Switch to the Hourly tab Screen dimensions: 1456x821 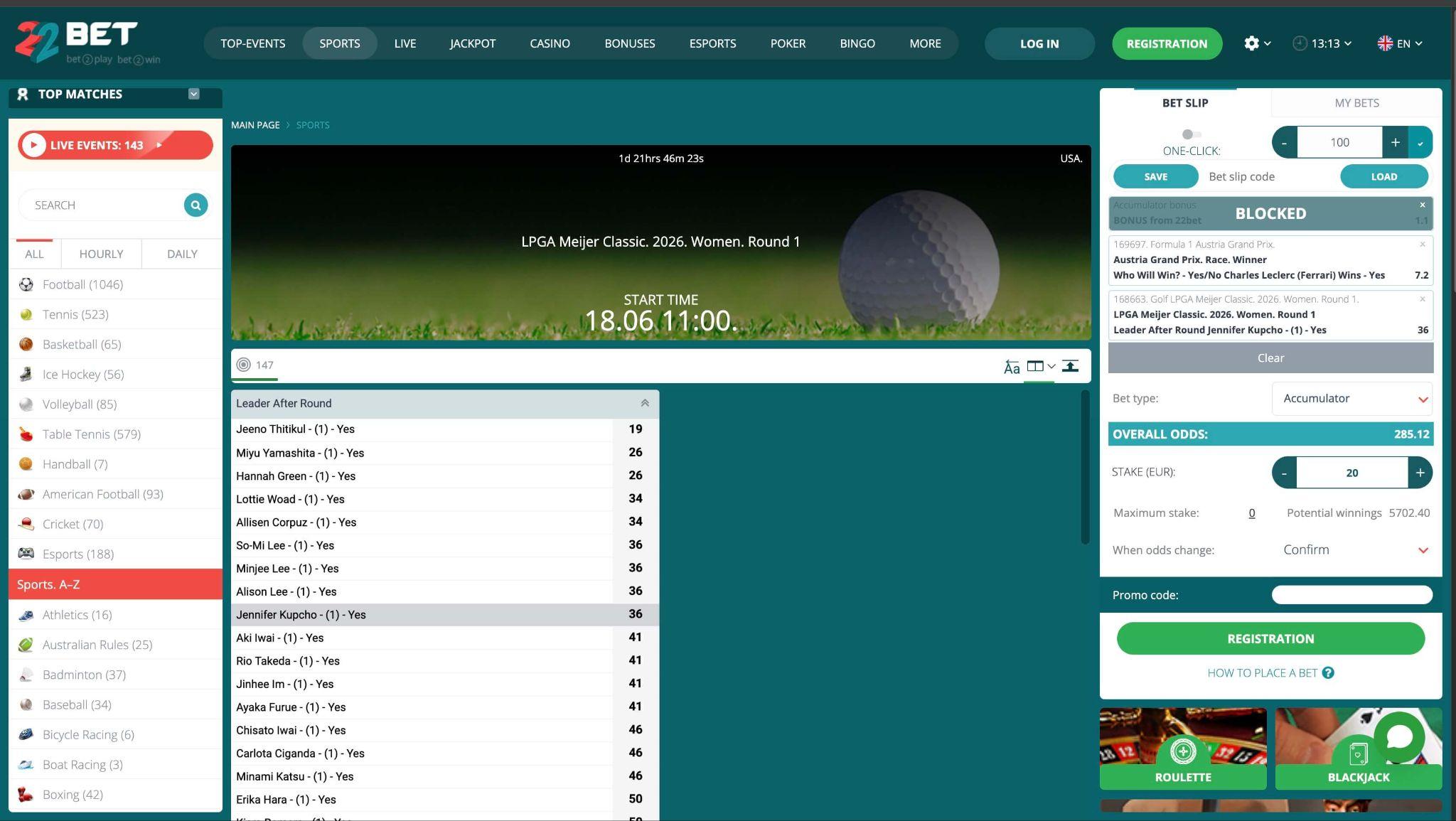[x=101, y=254]
